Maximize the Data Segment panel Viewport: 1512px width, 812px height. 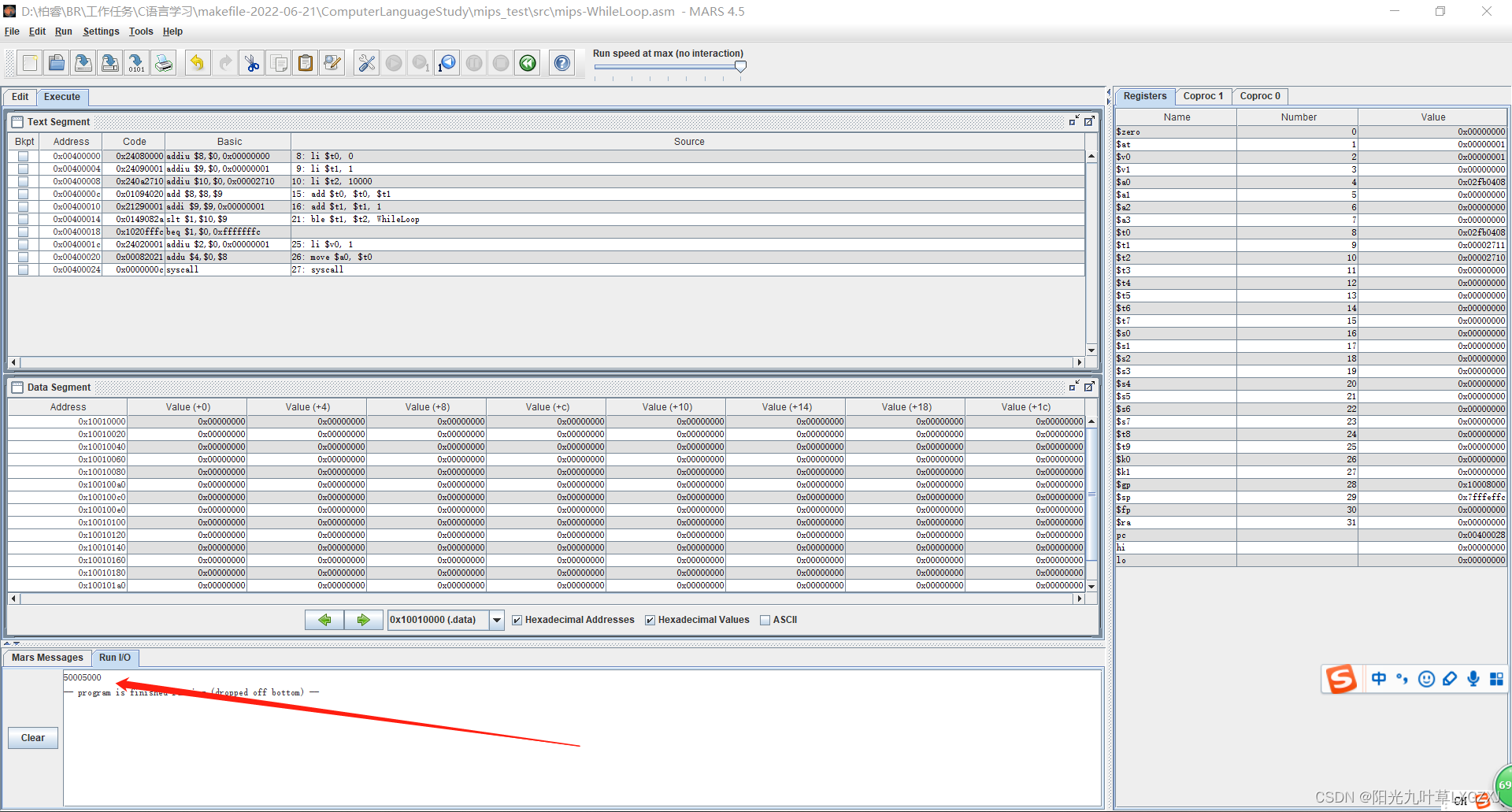(1089, 387)
